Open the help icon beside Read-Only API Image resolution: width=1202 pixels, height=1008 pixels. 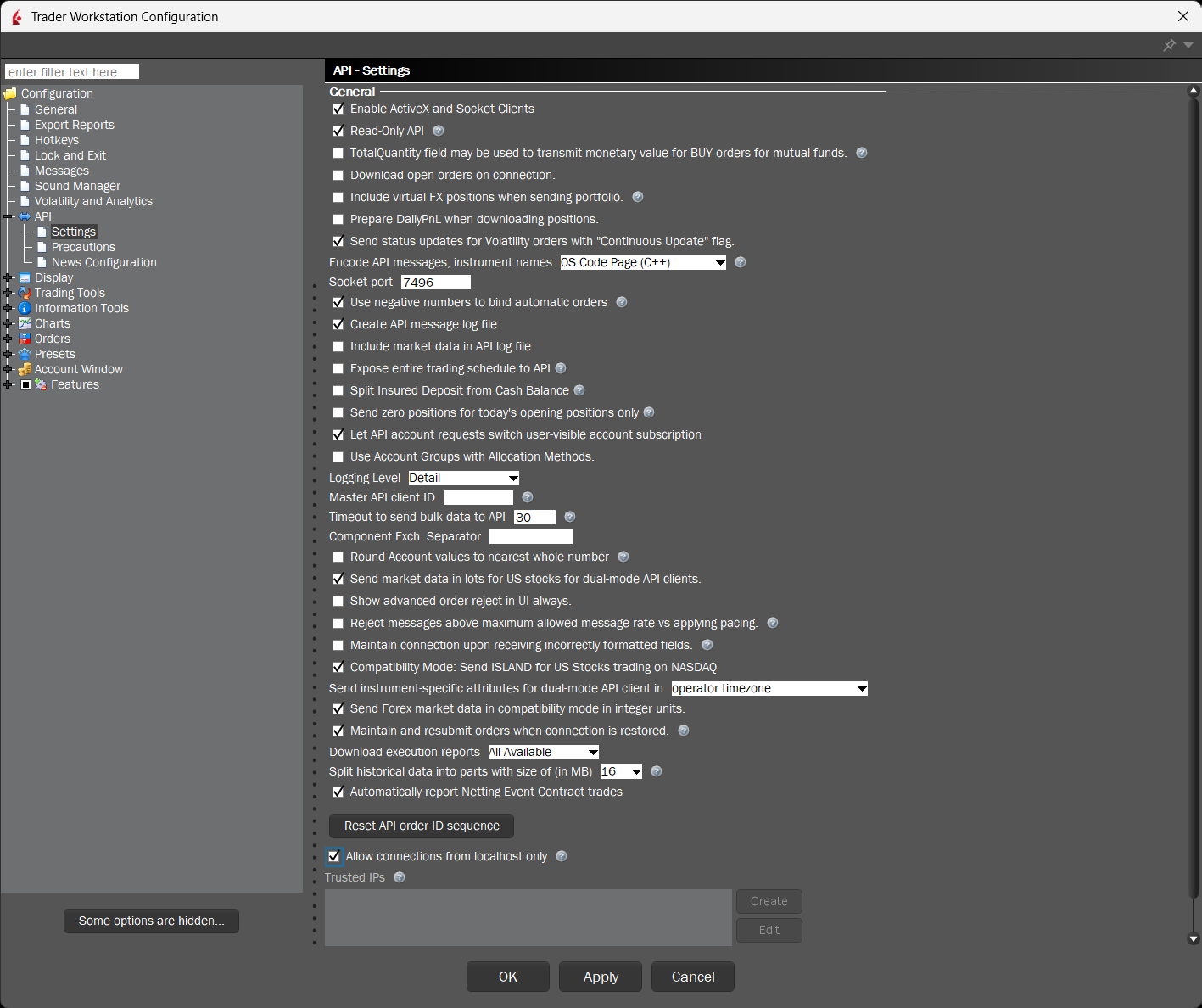(438, 131)
